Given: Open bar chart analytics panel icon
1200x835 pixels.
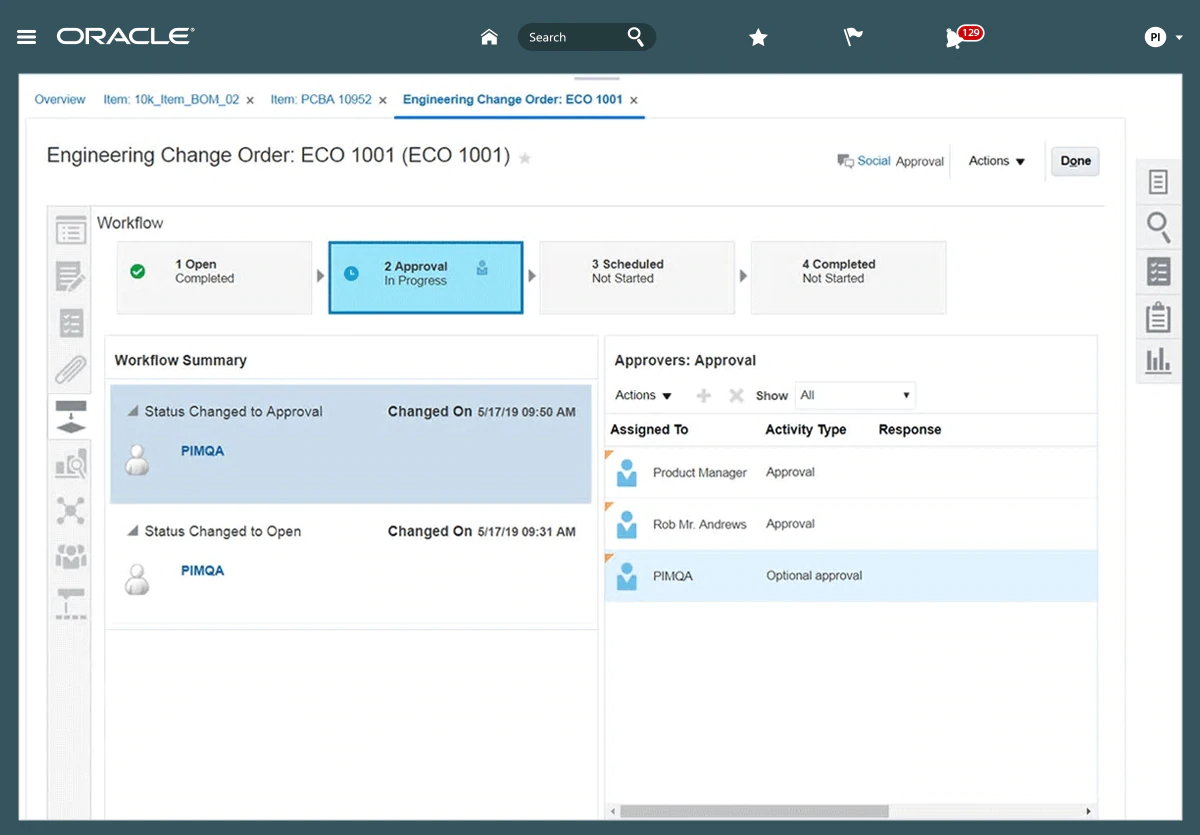Looking at the screenshot, I should pos(1158,361).
